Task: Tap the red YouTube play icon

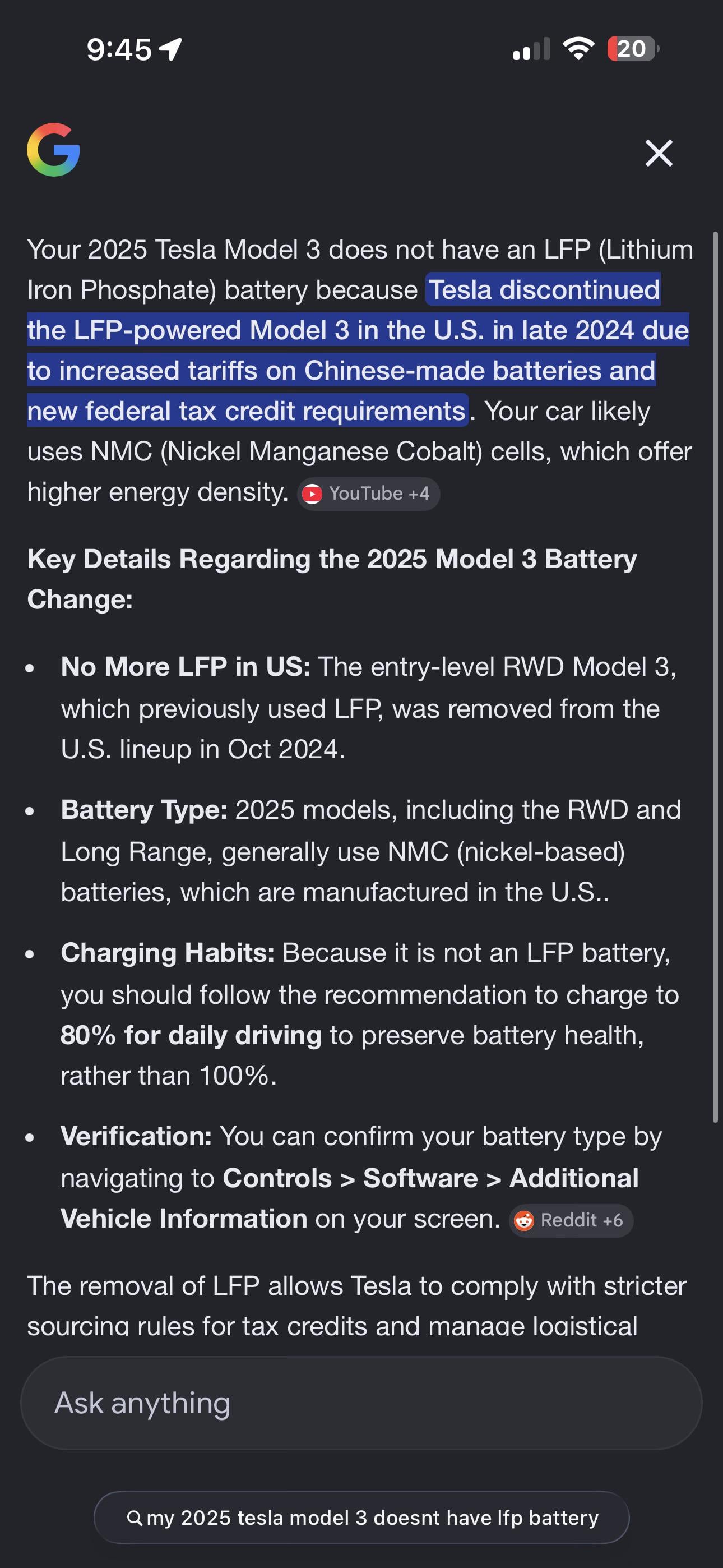Action: [312, 494]
